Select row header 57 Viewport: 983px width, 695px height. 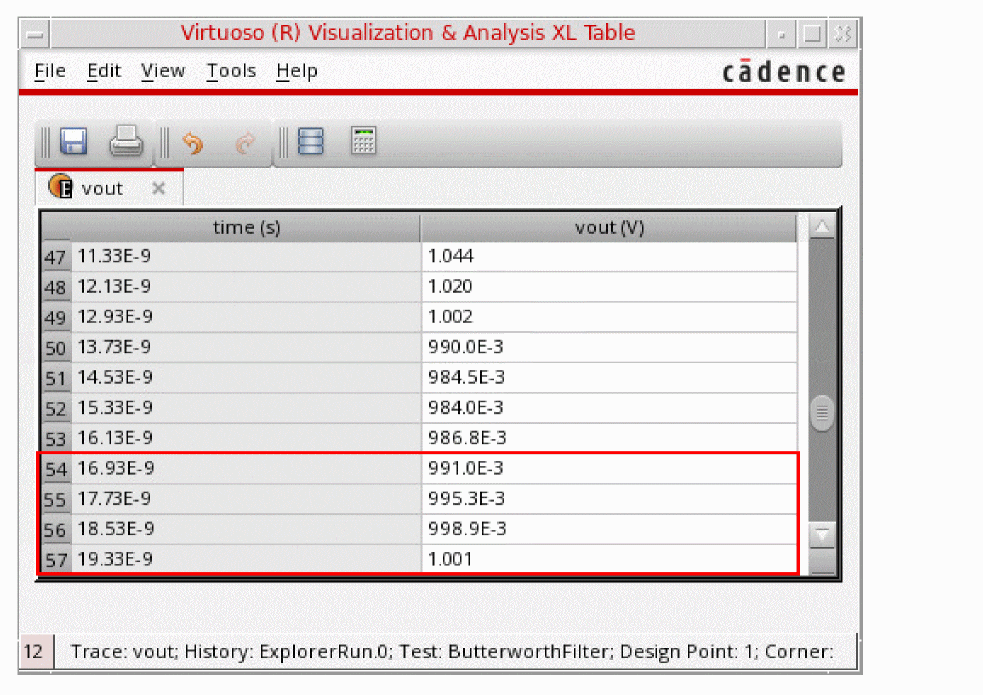[56, 560]
